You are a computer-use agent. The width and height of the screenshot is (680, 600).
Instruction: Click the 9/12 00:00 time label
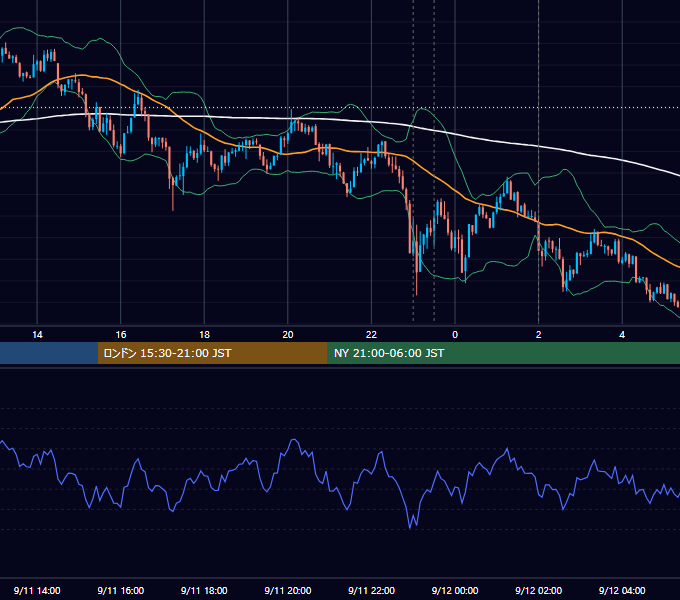tap(455, 590)
